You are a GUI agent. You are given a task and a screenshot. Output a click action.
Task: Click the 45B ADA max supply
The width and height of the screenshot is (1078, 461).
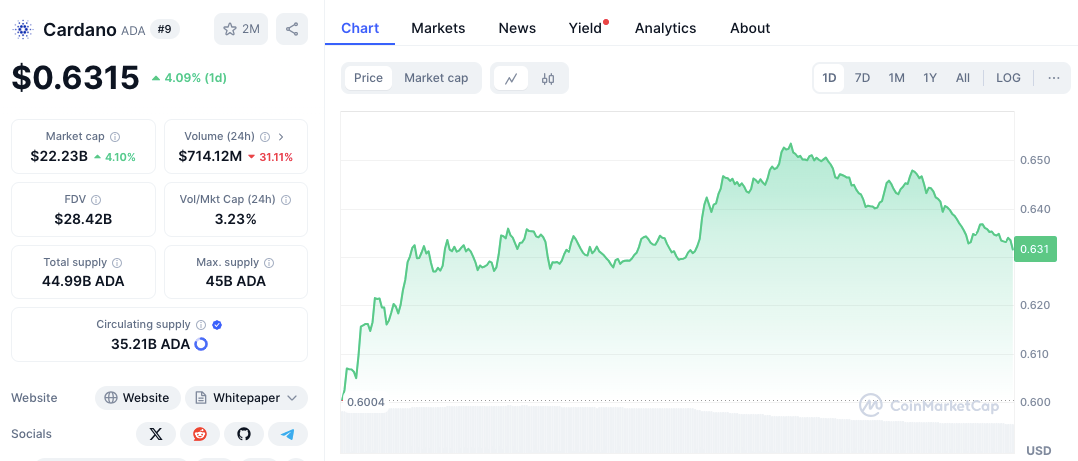236,282
